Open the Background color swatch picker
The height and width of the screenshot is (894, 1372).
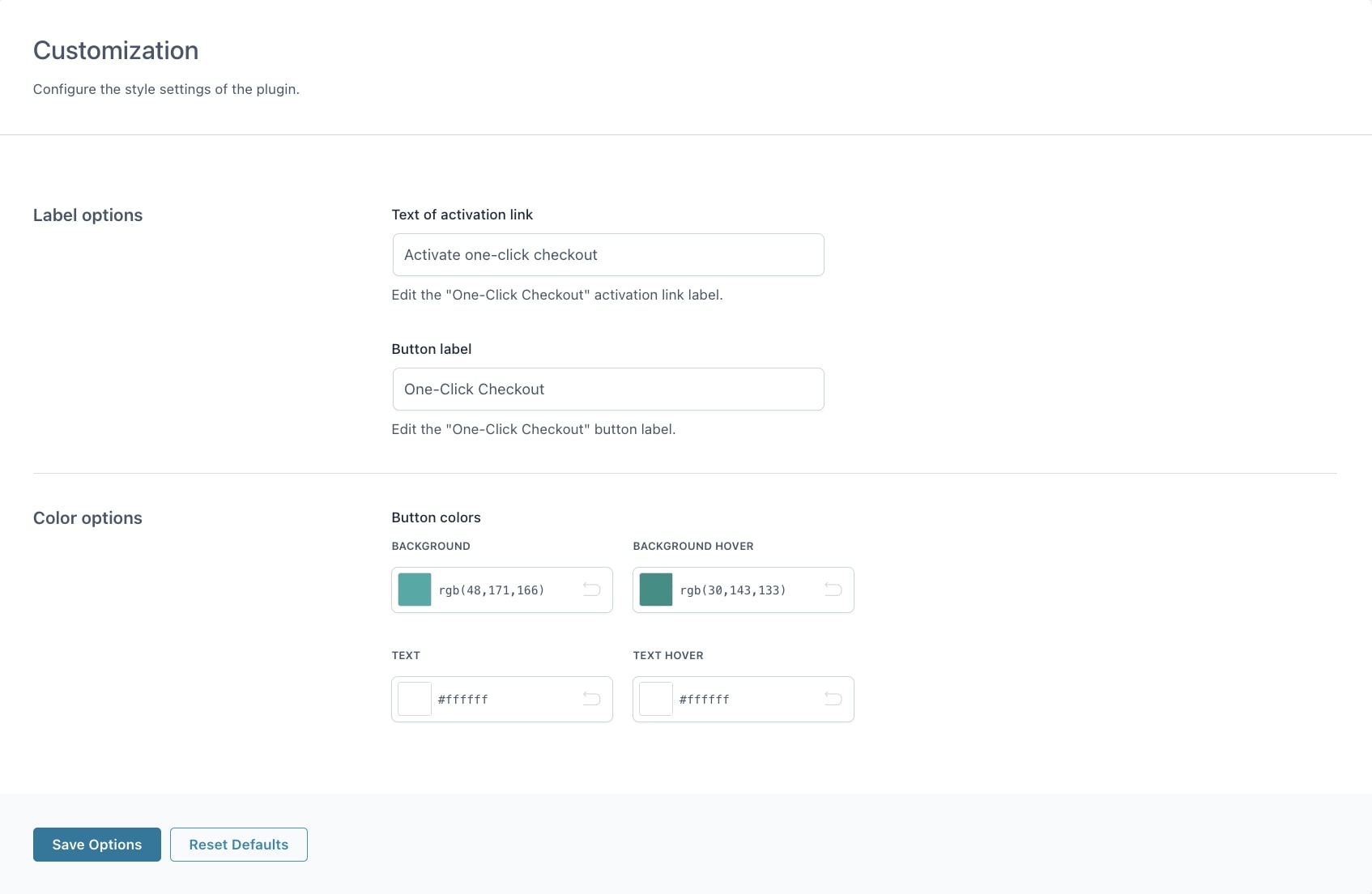415,590
